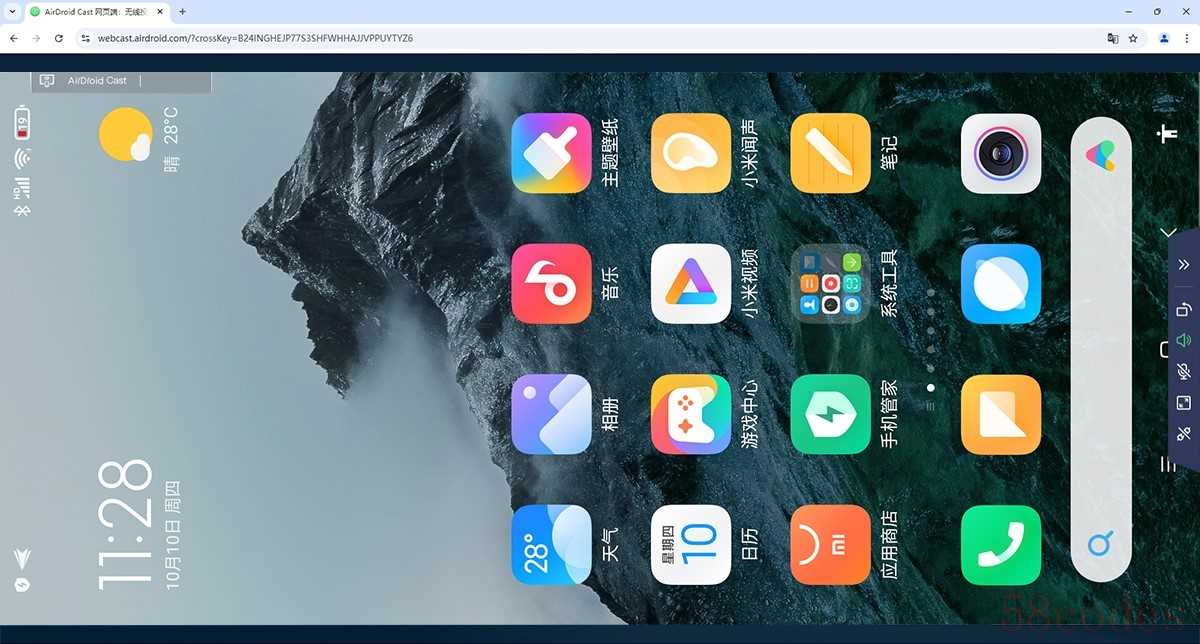Enter fullscreen from AirDroid side panel
This screenshot has height=644, width=1200.
tap(1184, 402)
